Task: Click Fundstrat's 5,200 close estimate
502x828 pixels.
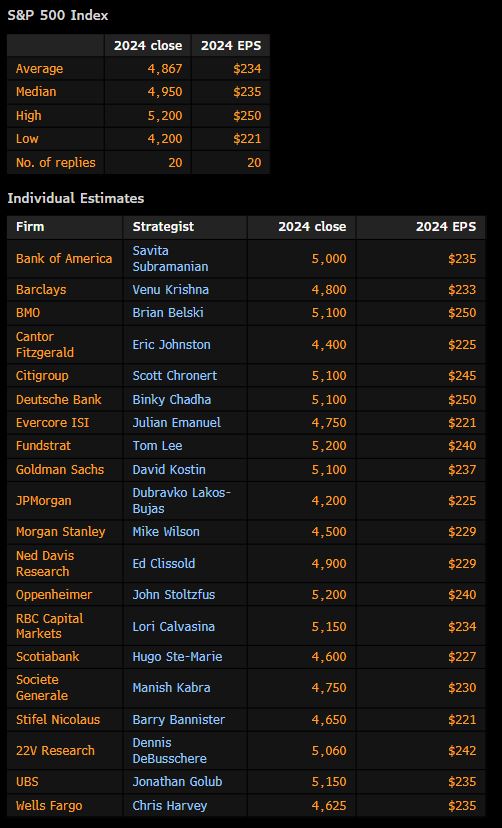Action: tap(329, 446)
